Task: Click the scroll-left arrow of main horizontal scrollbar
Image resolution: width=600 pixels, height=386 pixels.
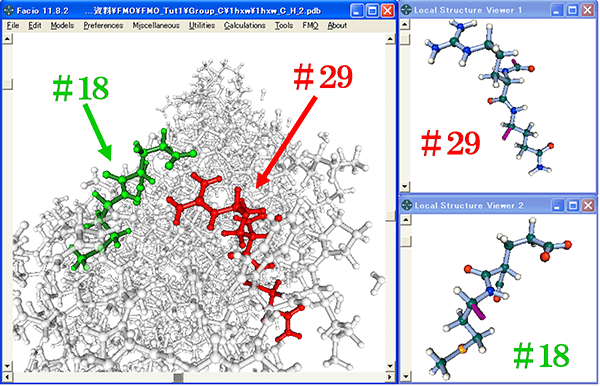Action: coord(7,378)
